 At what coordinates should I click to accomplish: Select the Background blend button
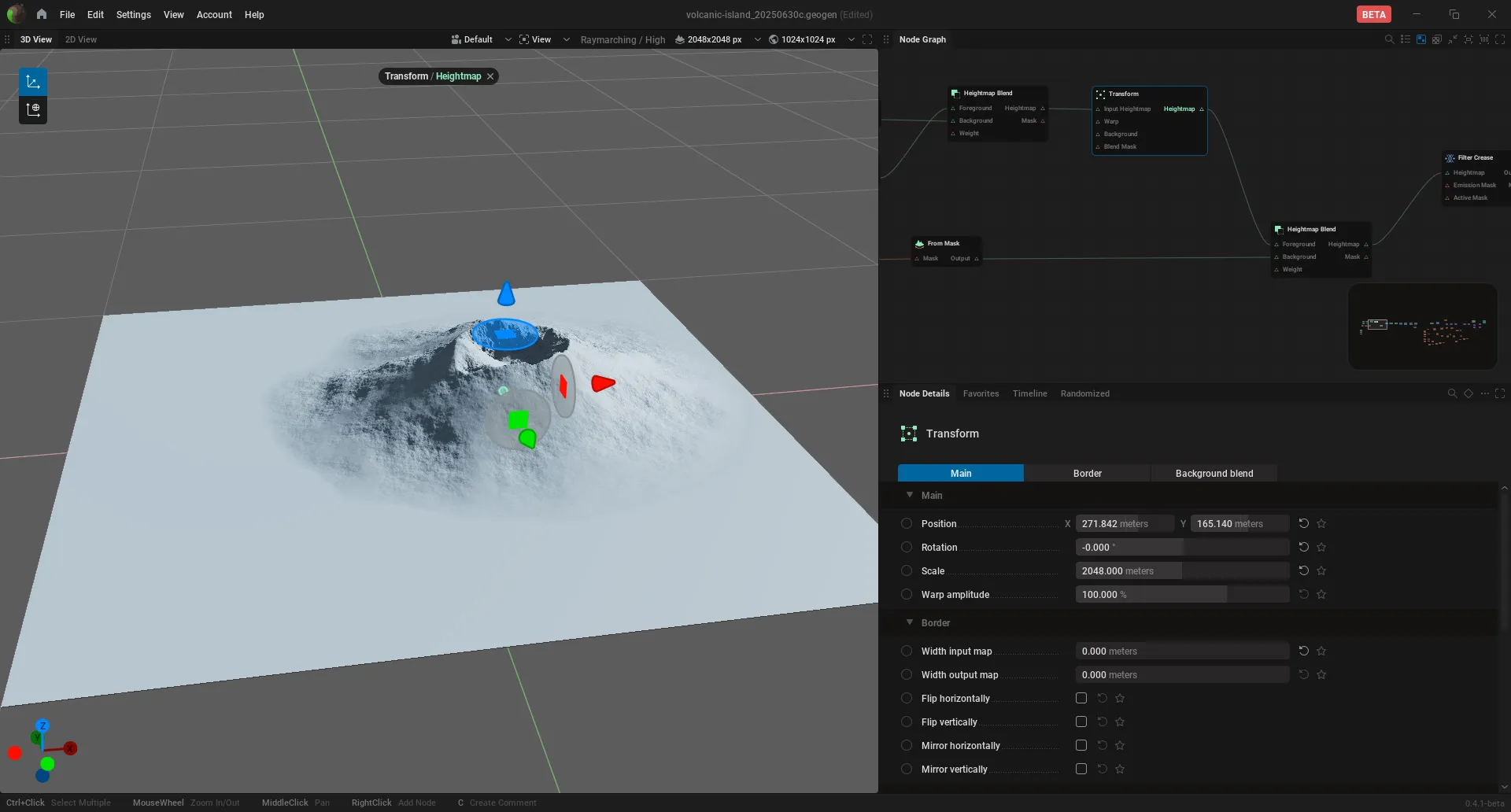coord(1214,473)
